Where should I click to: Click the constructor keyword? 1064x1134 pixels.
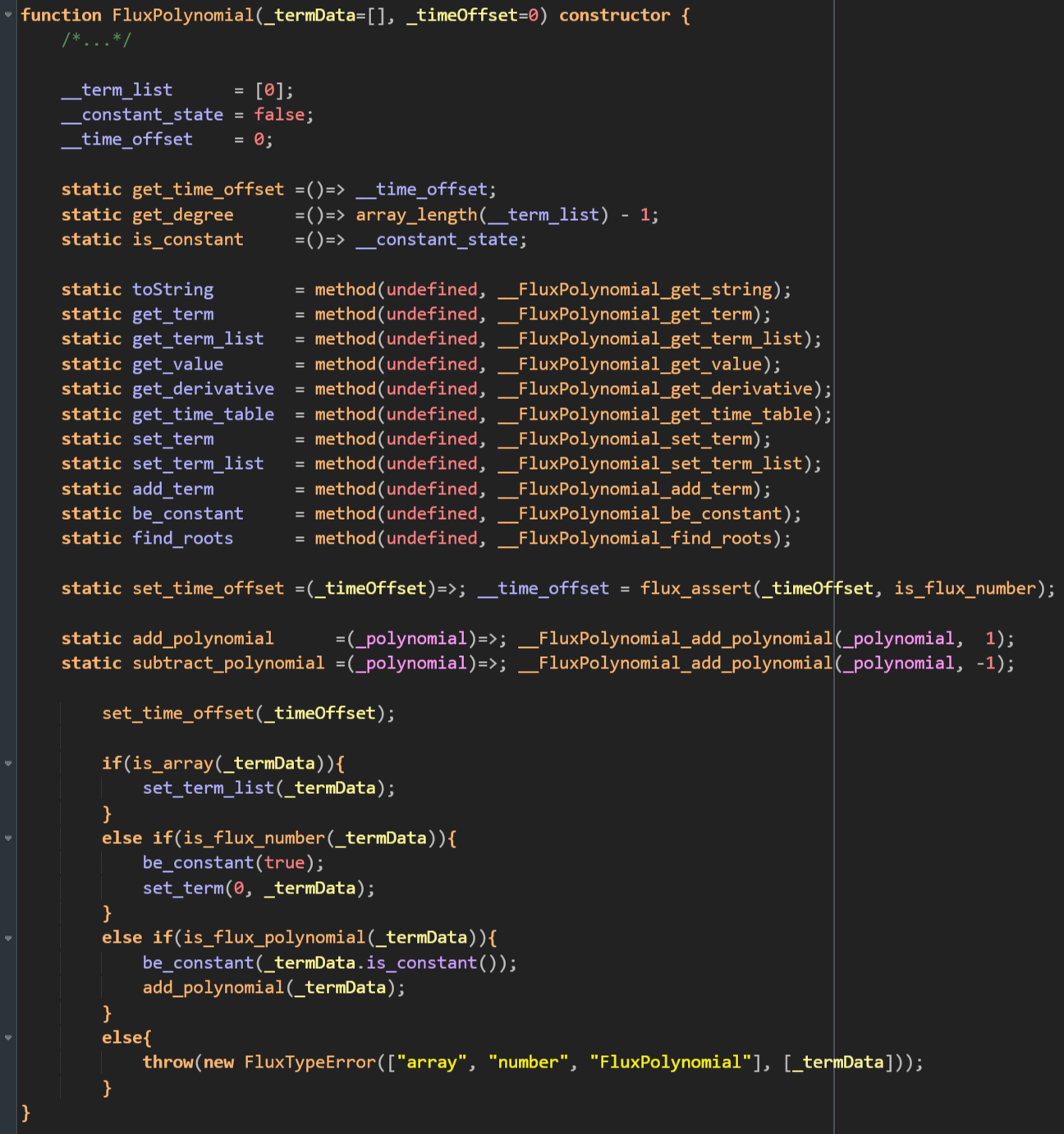click(614, 15)
